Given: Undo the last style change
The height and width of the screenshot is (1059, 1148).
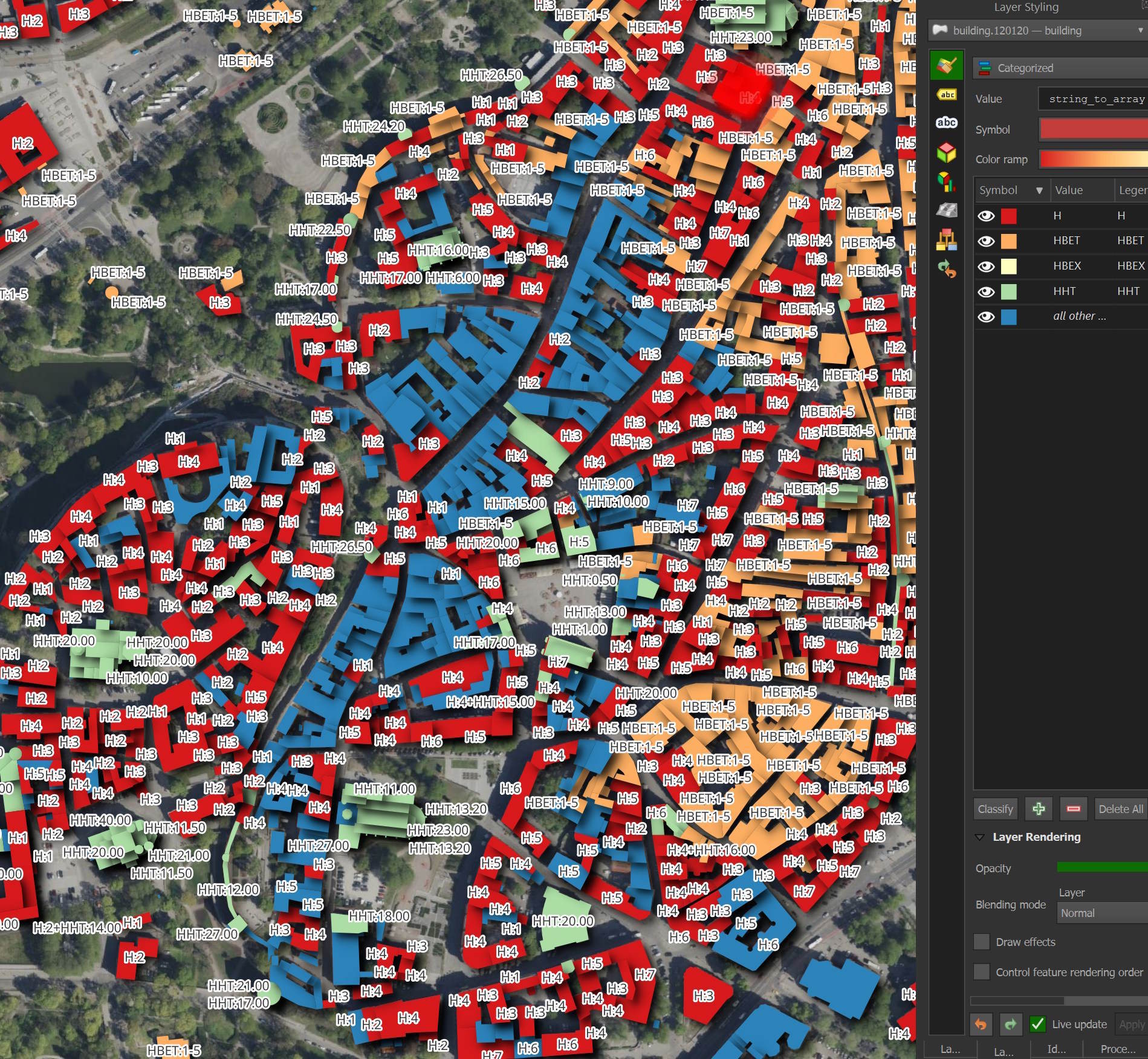Looking at the screenshot, I should pos(981,1024).
